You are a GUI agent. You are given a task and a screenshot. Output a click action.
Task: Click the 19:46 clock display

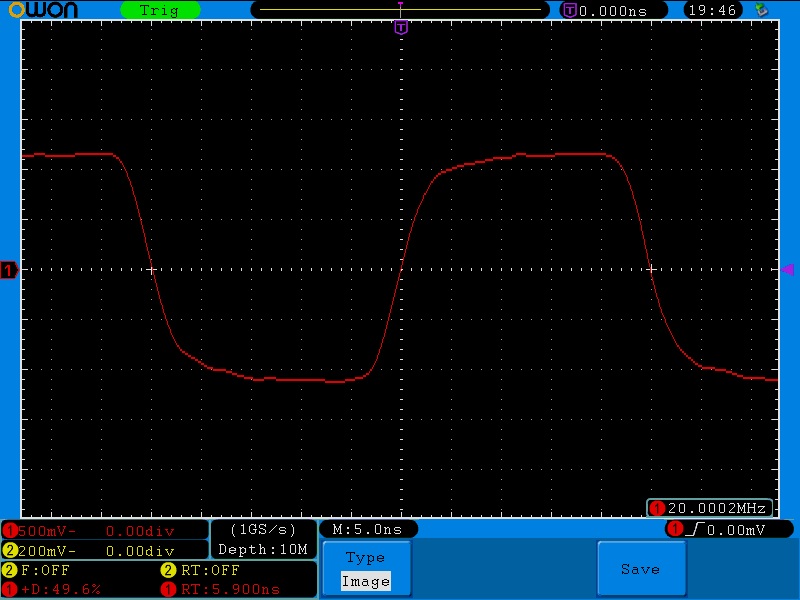(712, 10)
